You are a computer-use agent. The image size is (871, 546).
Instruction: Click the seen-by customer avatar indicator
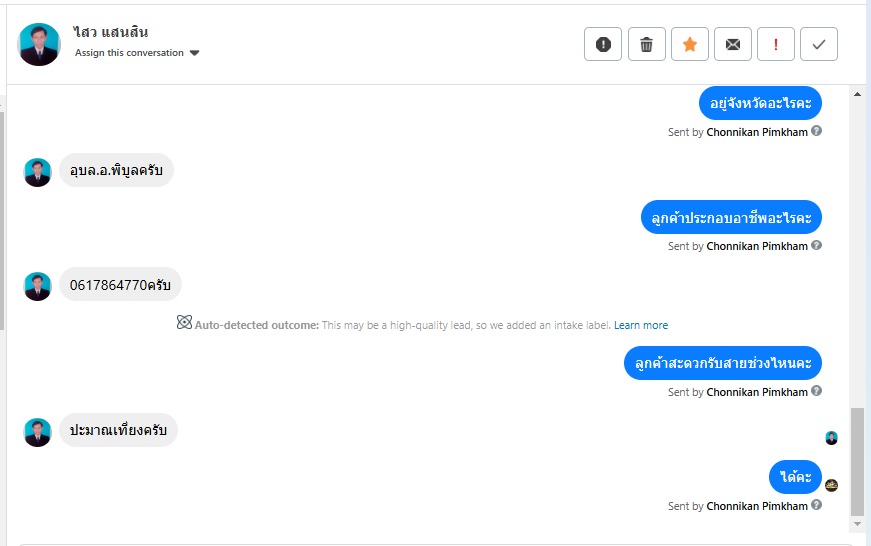[831, 438]
